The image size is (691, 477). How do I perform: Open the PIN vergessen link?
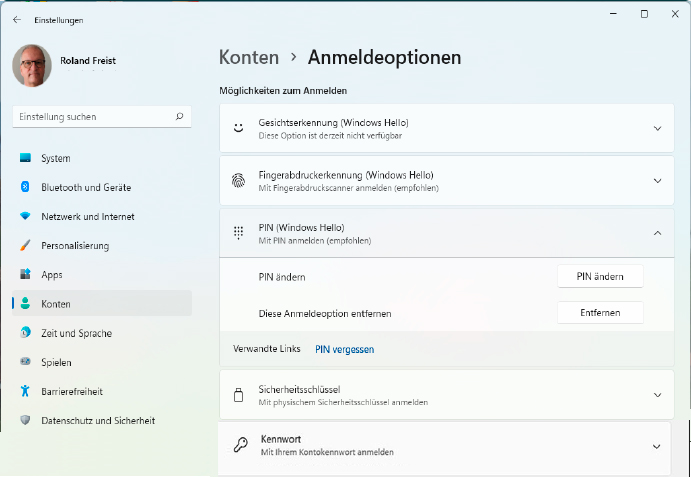click(345, 349)
